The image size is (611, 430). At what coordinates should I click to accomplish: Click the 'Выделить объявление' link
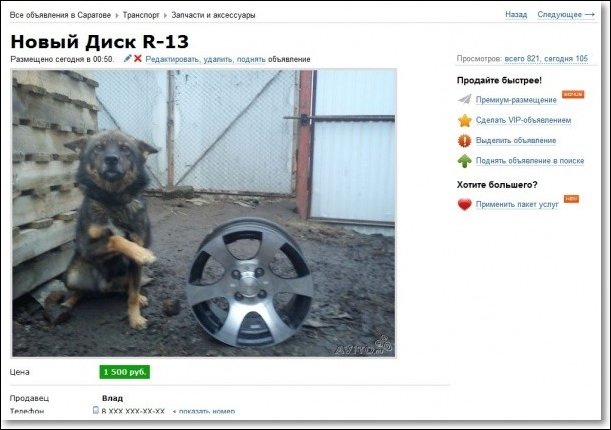click(516, 140)
